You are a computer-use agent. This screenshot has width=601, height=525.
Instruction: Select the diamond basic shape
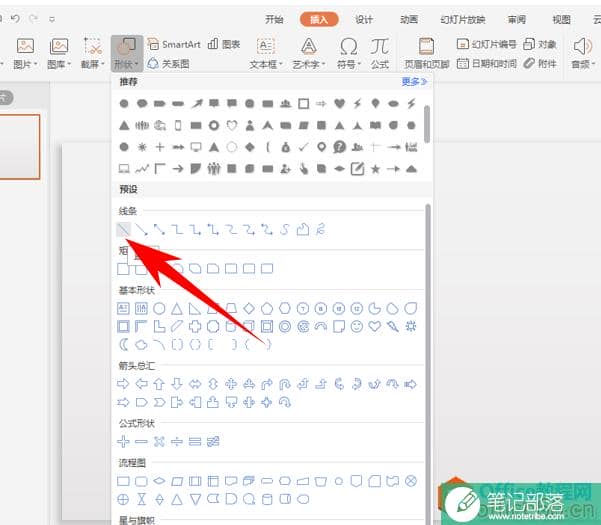249,308
